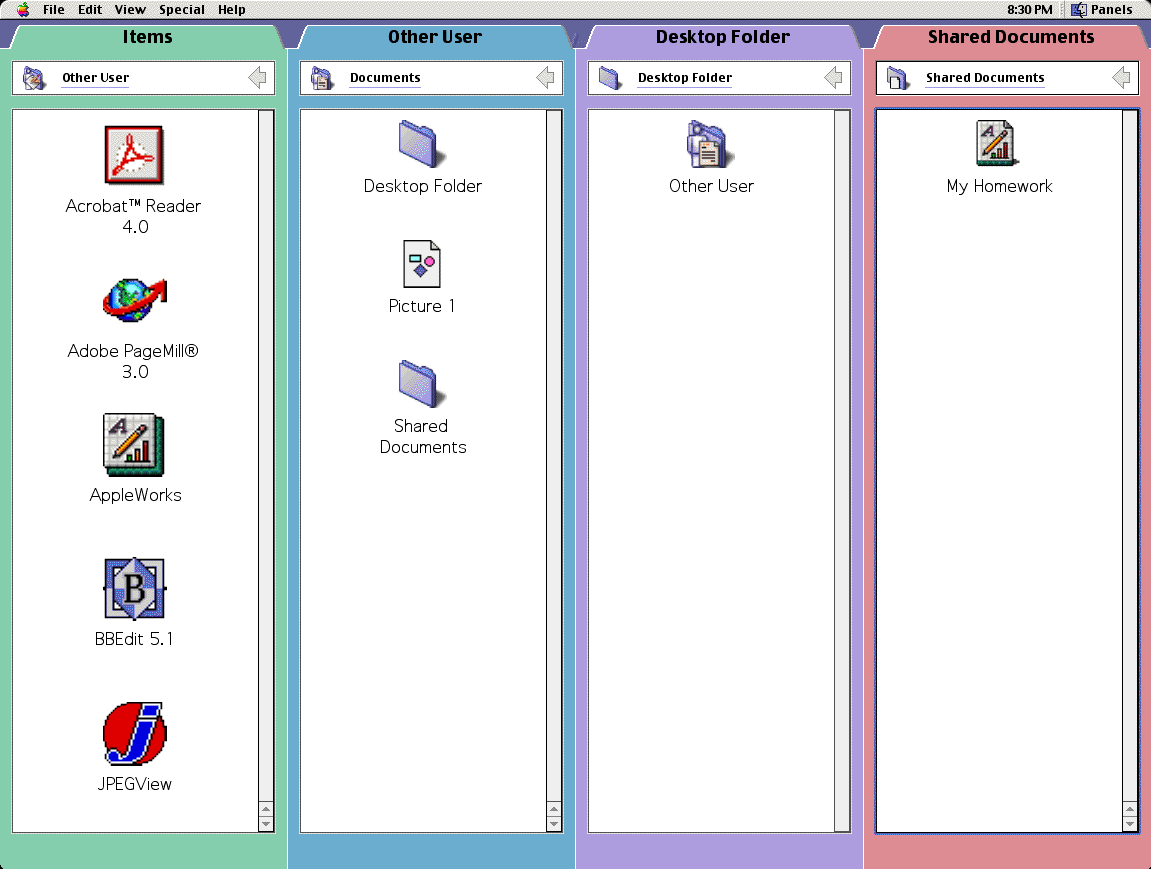
Task: Open the AppleWorks application icon
Action: pos(134,445)
